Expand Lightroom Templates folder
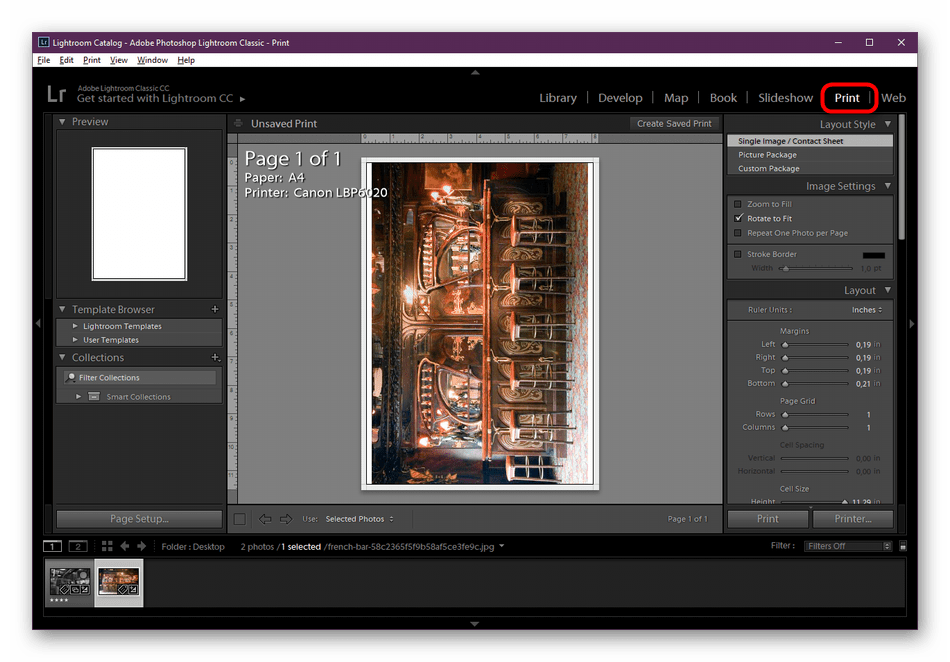 pos(75,326)
